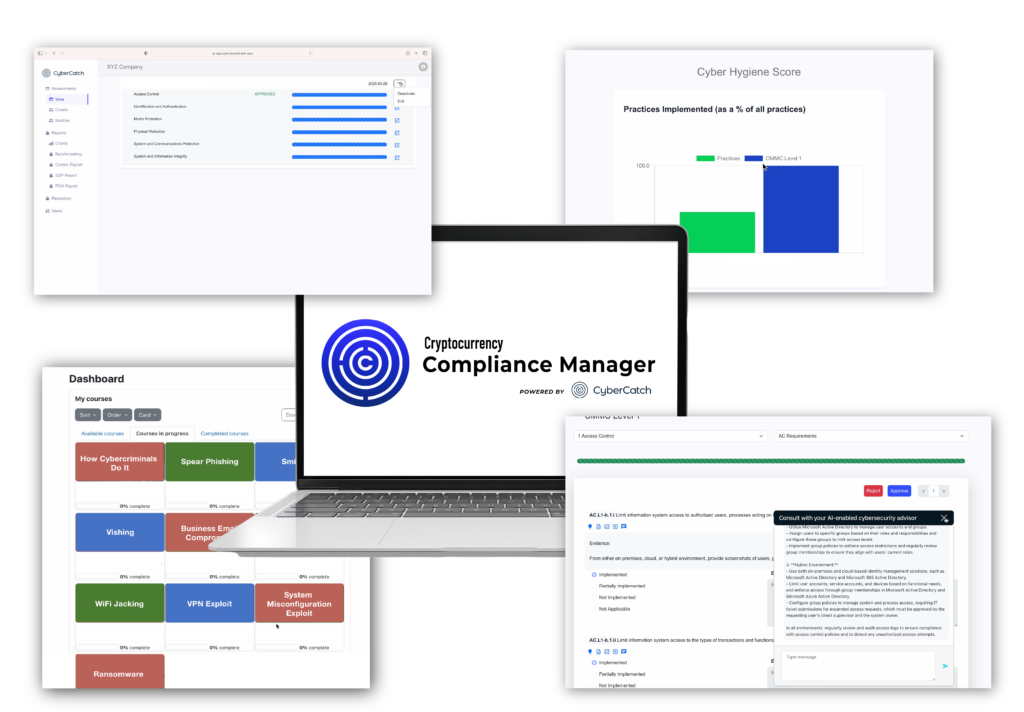Open System and Communications Protection link icon
Image resolution: width=1024 pixels, height=712 pixels.
tap(397, 145)
